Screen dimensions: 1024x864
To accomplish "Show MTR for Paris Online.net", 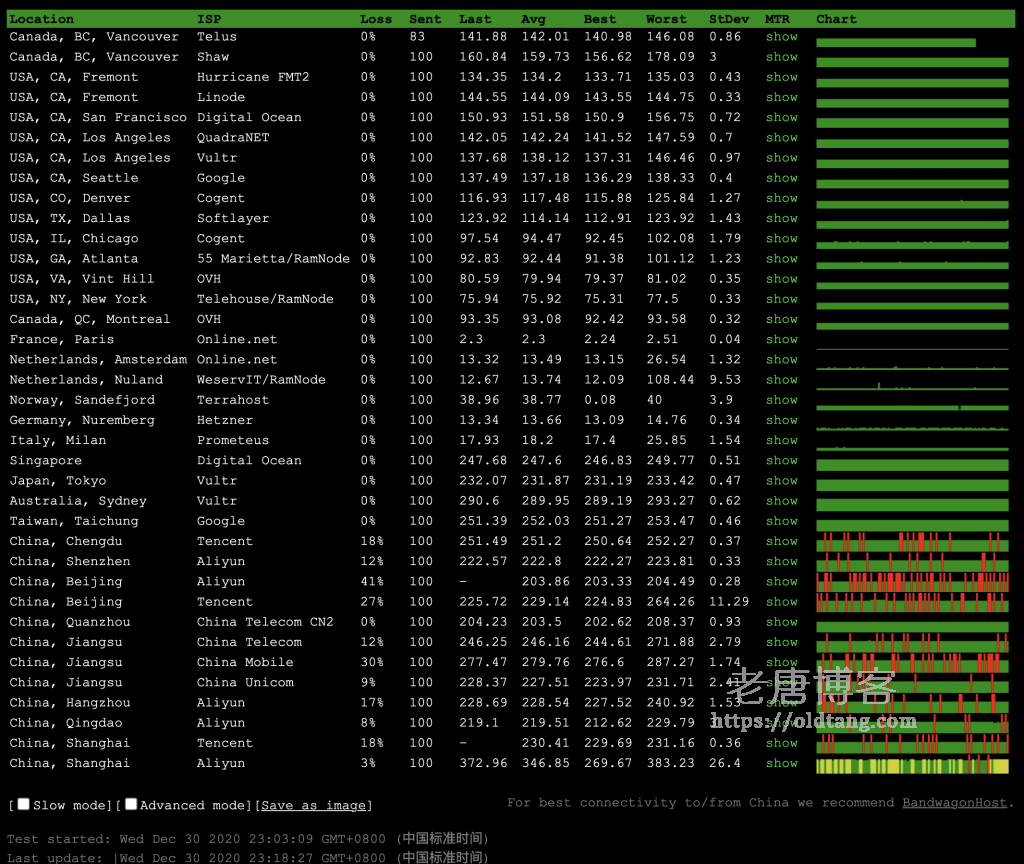I will click(781, 339).
